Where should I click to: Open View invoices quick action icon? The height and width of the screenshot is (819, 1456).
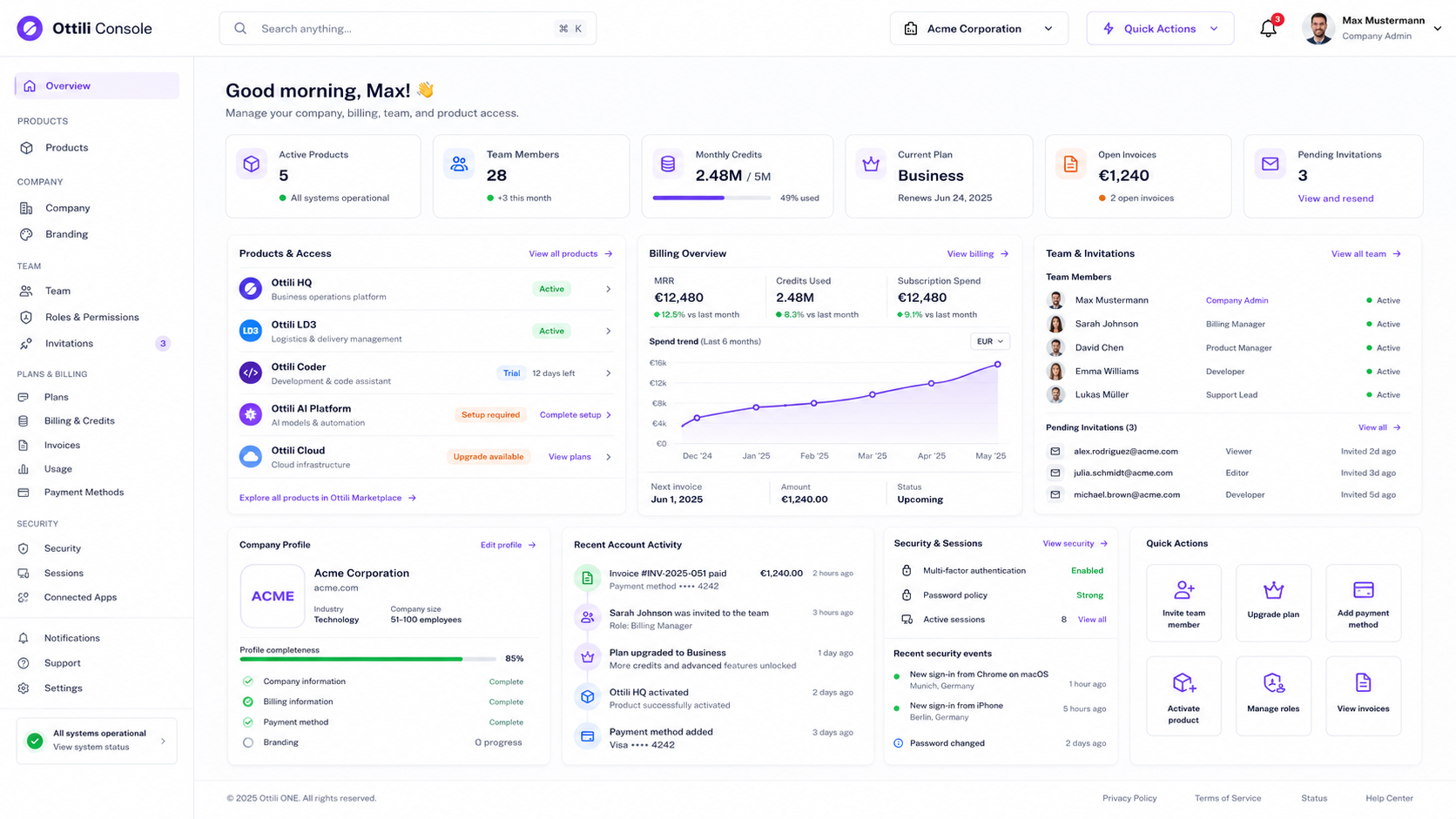(x=1363, y=682)
